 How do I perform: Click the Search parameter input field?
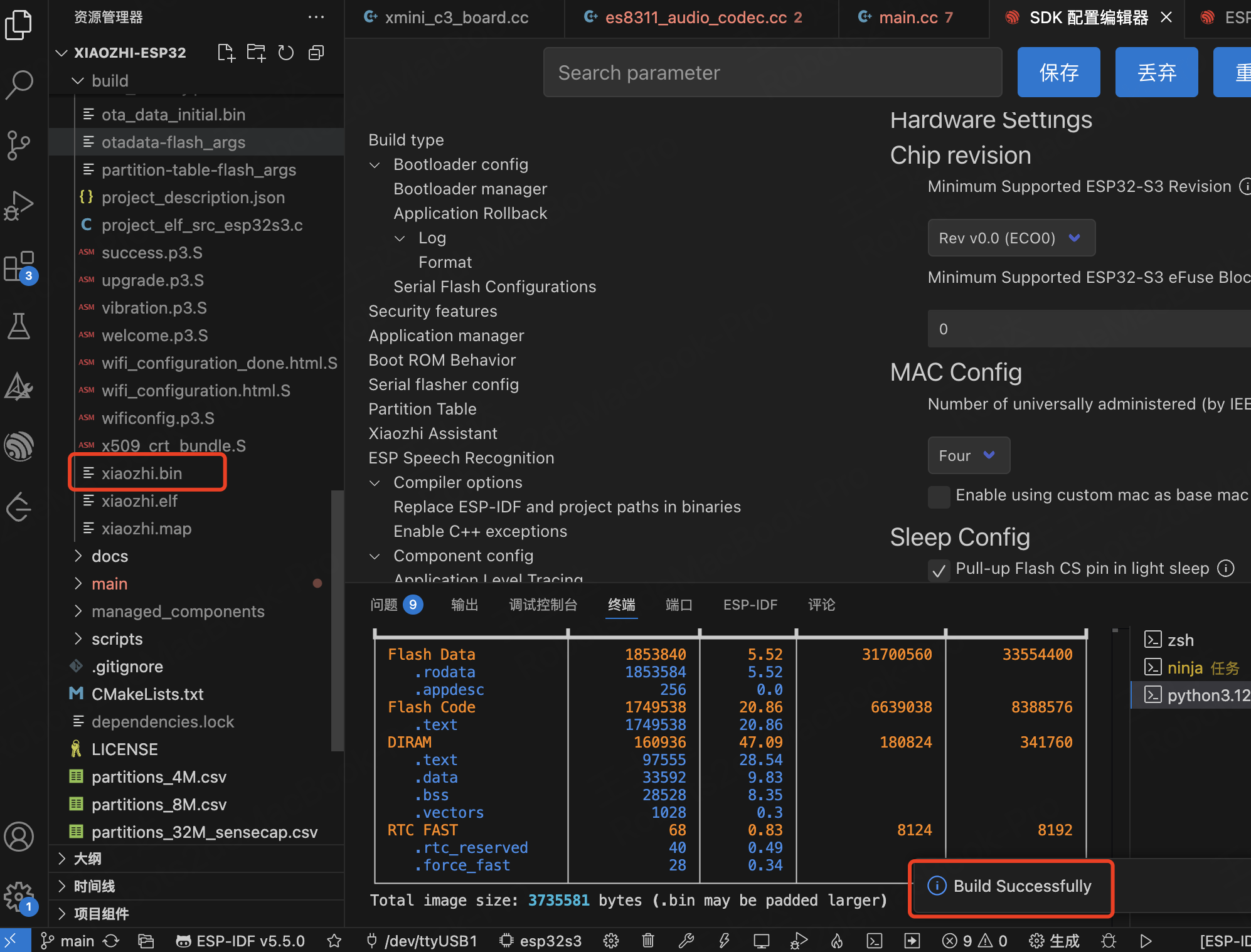tap(772, 73)
